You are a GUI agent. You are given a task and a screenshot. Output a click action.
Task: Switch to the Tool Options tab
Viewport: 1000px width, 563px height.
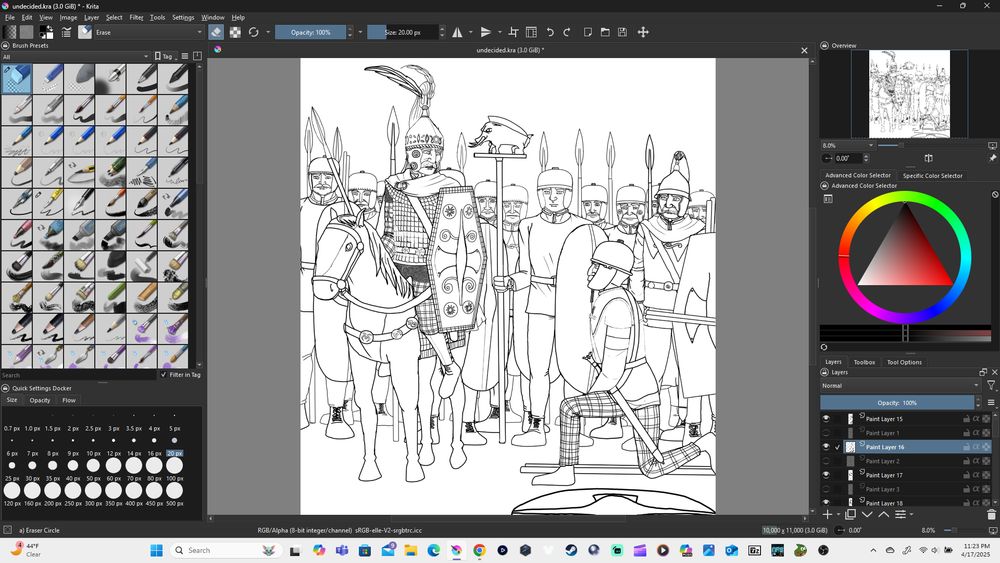(904, 362)
